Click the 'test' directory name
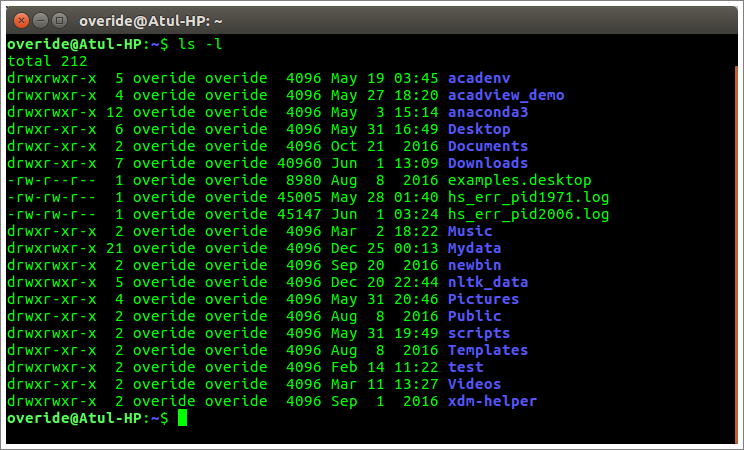744x450 pixels. coord(466,367)
